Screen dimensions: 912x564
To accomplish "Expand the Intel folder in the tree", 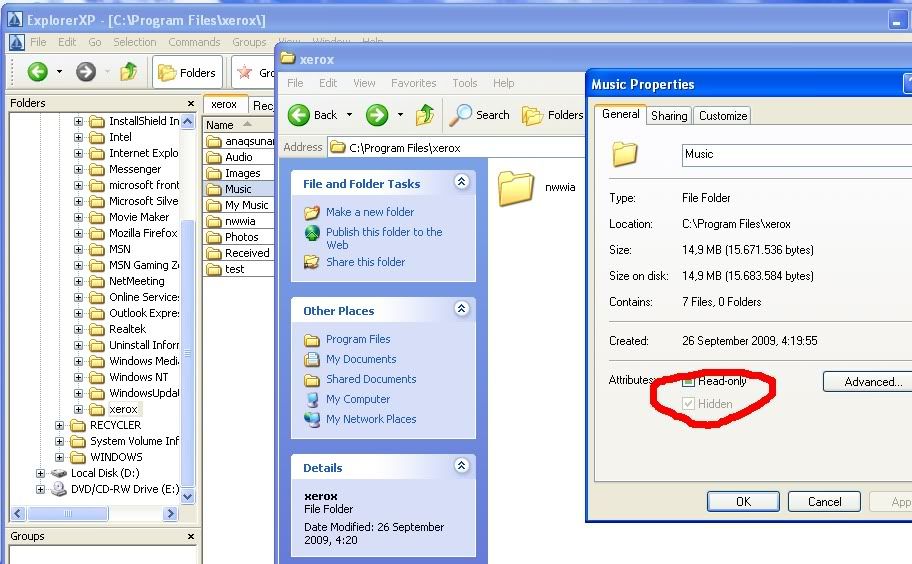I will [x=79, y=137].
